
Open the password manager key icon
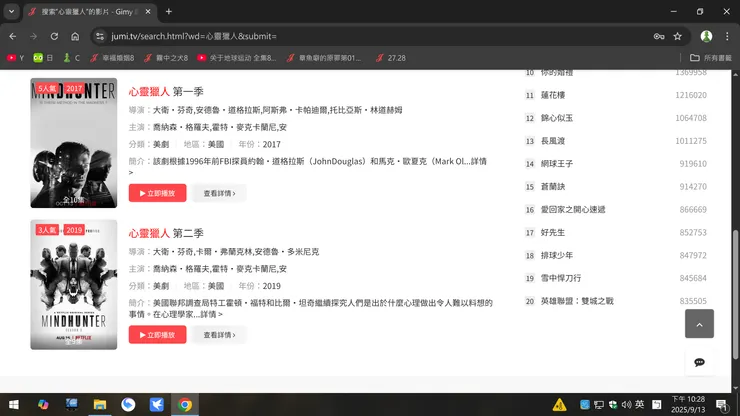pyautogui.click(x=659, y=36)
